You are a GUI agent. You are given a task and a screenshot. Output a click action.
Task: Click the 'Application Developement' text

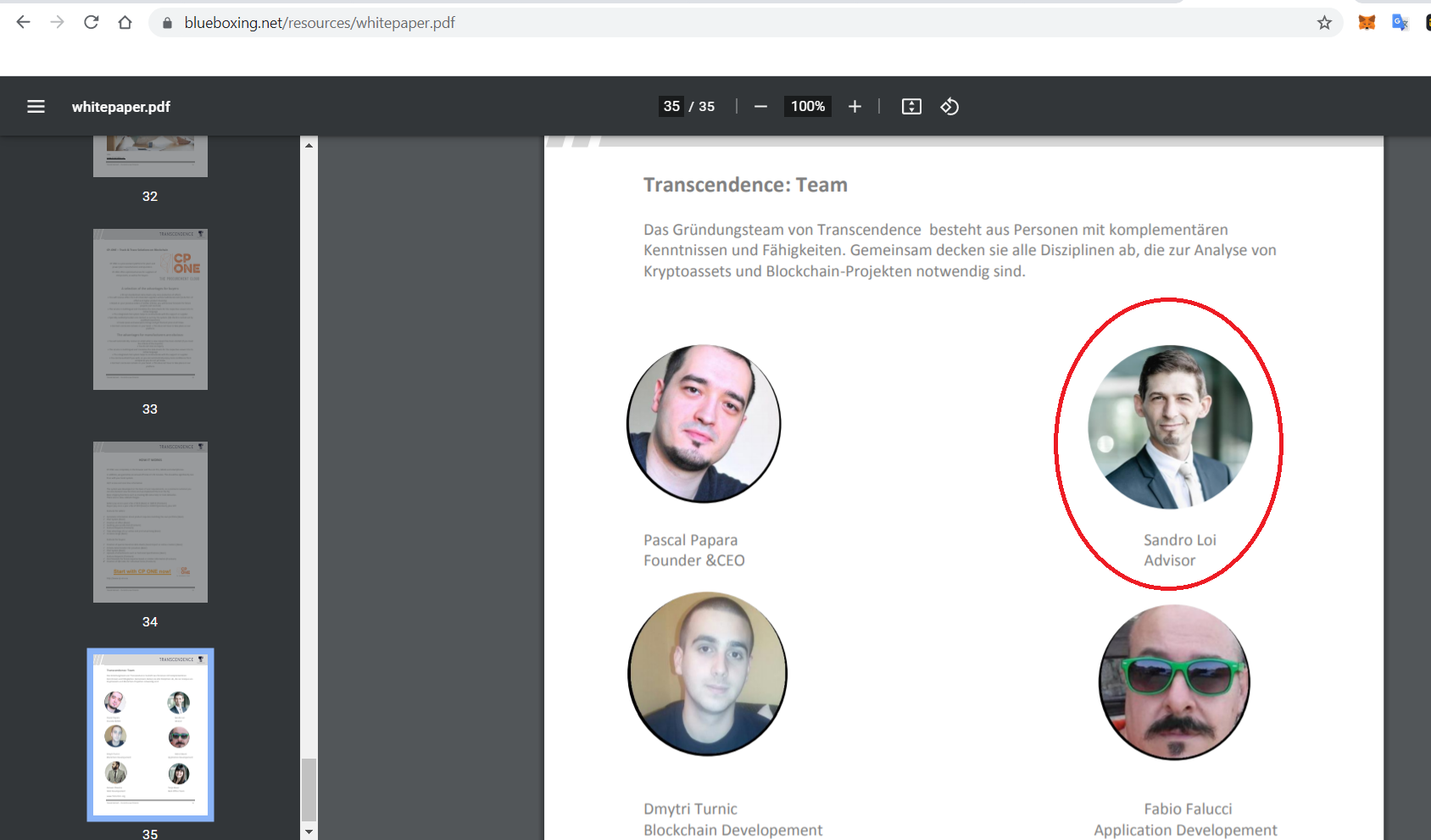click(1185, 830)
